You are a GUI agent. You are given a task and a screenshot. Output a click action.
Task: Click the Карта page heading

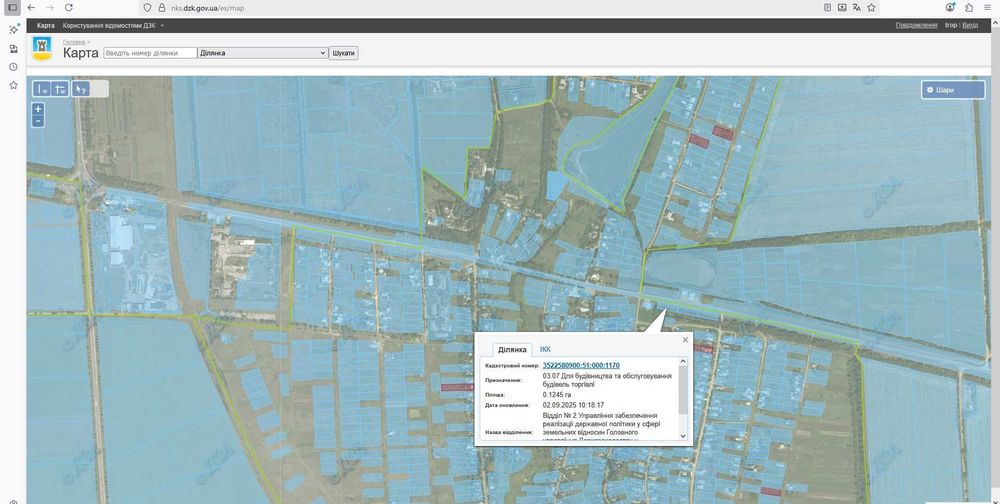pyautogui.click(x=80, y=53)
